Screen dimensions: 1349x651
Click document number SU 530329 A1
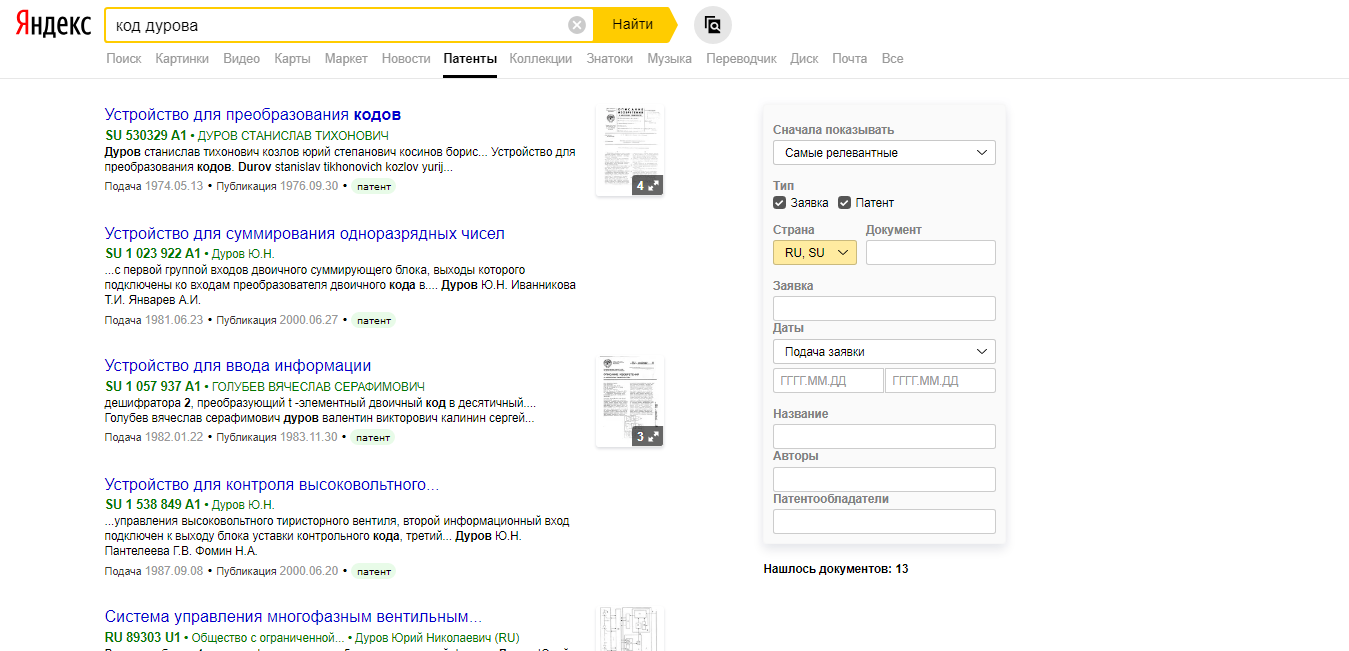[146, 135]
